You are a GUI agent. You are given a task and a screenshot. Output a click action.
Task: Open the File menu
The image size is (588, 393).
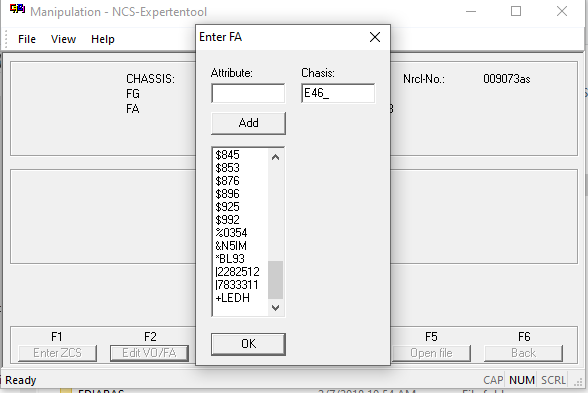(x=27, y=39)
